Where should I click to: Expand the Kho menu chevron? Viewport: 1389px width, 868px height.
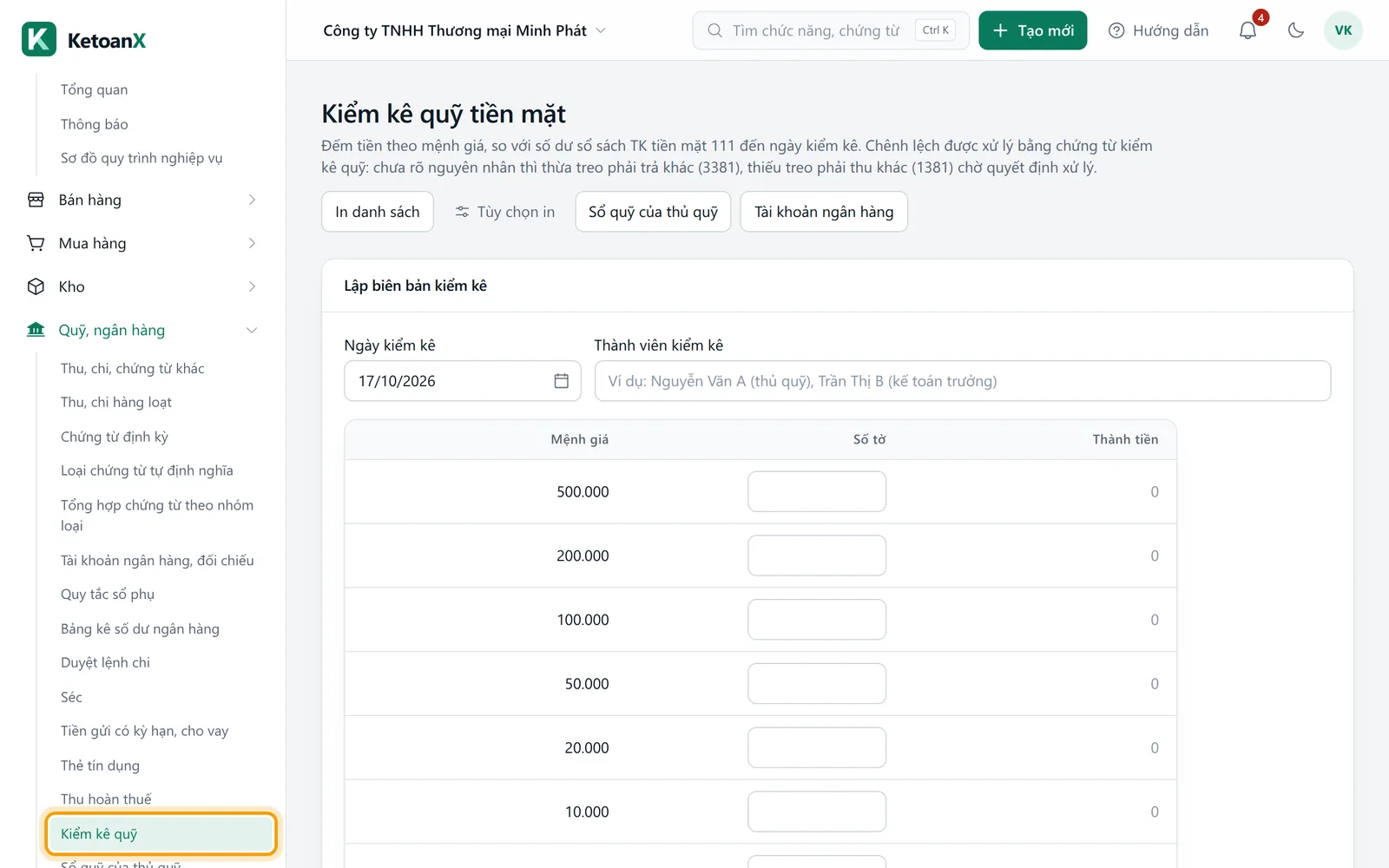point(252,286)
